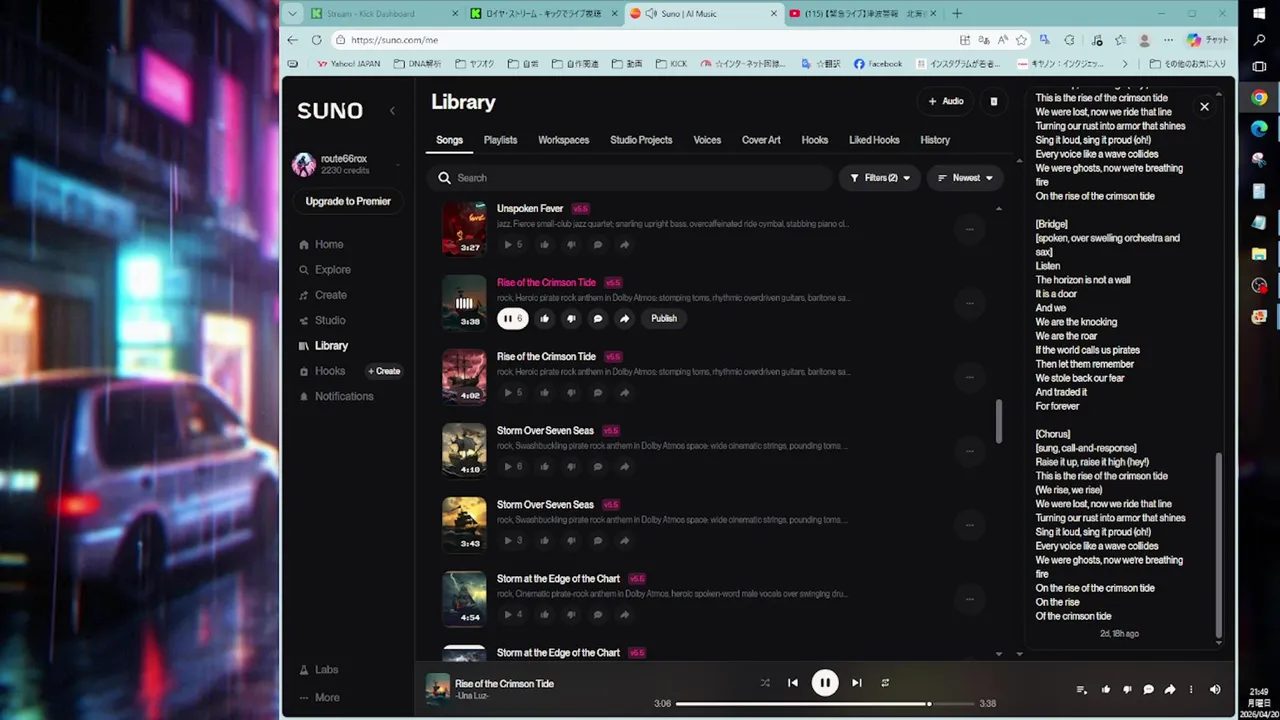
Task: Open the Filters (2) dropdown
Action: (880, 178)
